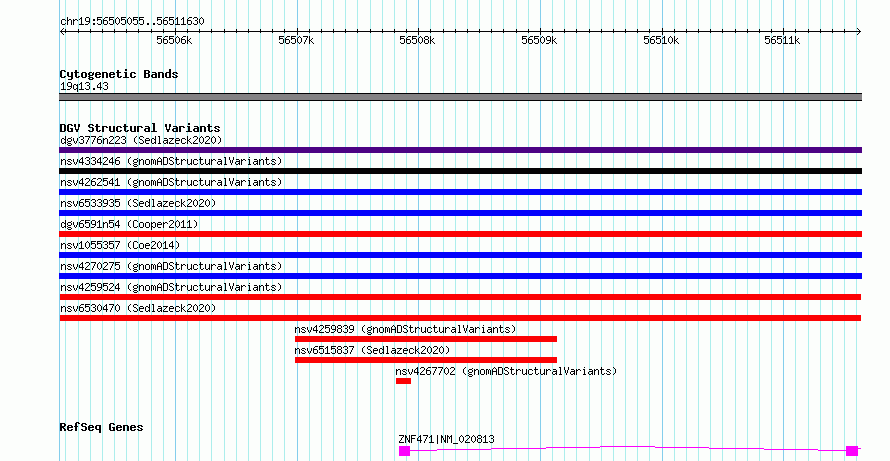This screenshot has width=890, height=461.
Task: Click the right arrowhead of the ruler
Action: [x=859, y=32]
